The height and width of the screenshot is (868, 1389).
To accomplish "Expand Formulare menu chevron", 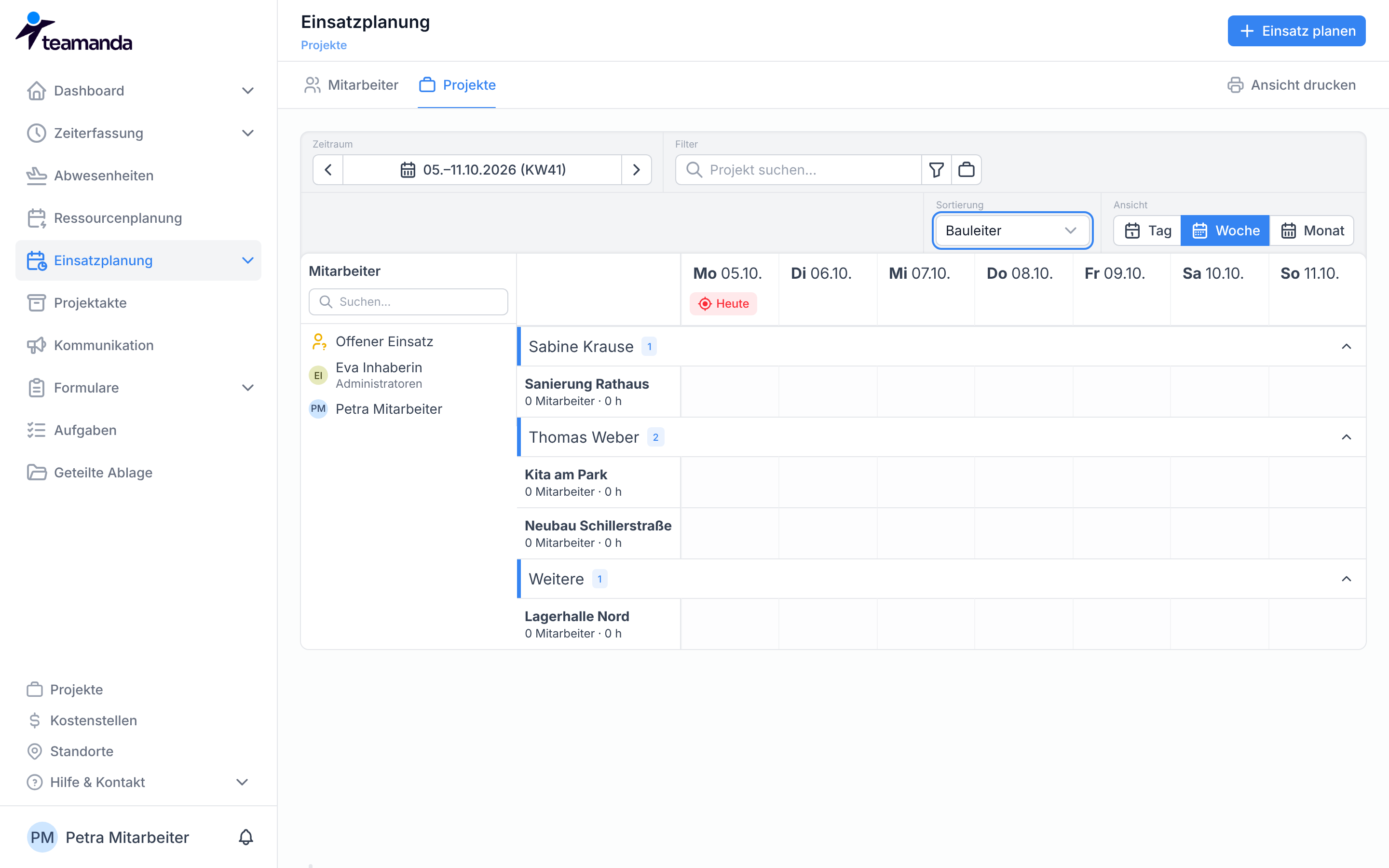I will coord(247,388).
